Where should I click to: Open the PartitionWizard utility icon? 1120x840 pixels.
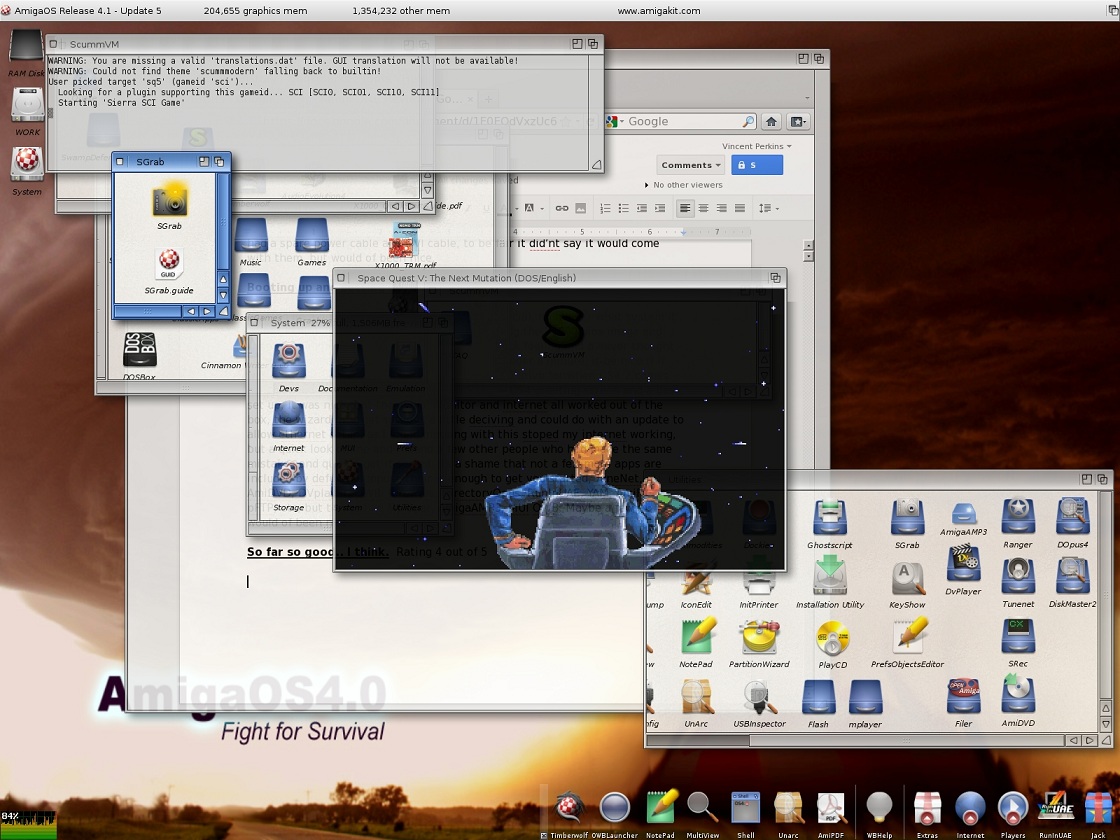click(x=759, y=638)
